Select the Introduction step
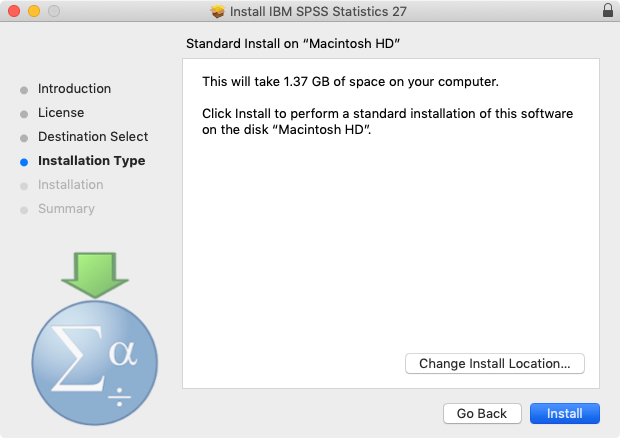620x438 pixels. coord(74,89)
